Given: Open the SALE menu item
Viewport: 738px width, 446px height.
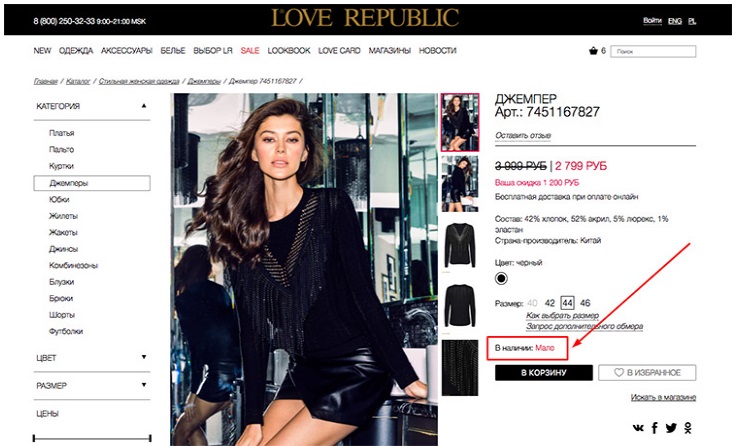Looking at the screenshot, I should point(249,50).
